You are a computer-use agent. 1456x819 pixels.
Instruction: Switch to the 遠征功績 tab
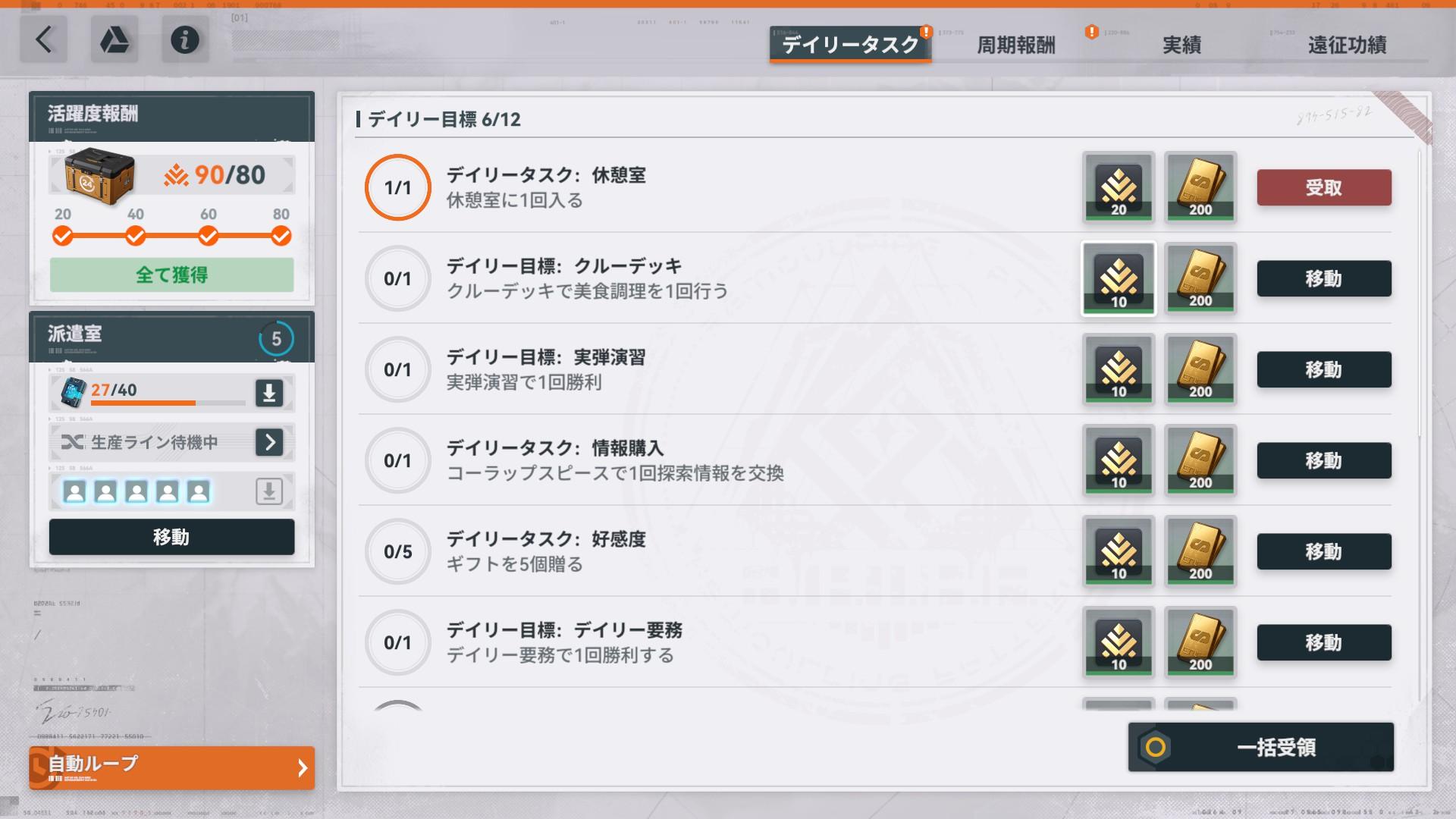[x=1347, y=45]
